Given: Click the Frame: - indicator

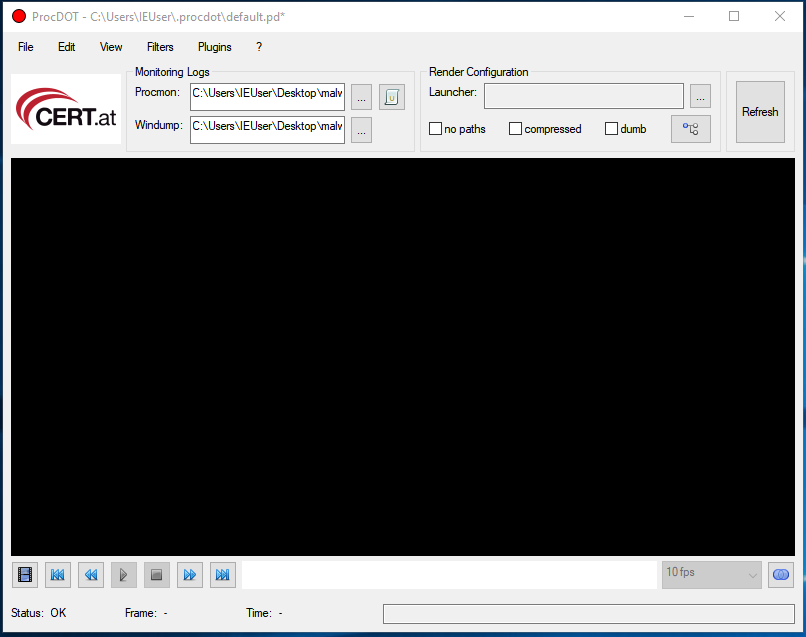Looking at the screenshot, I should pos(146,613).
